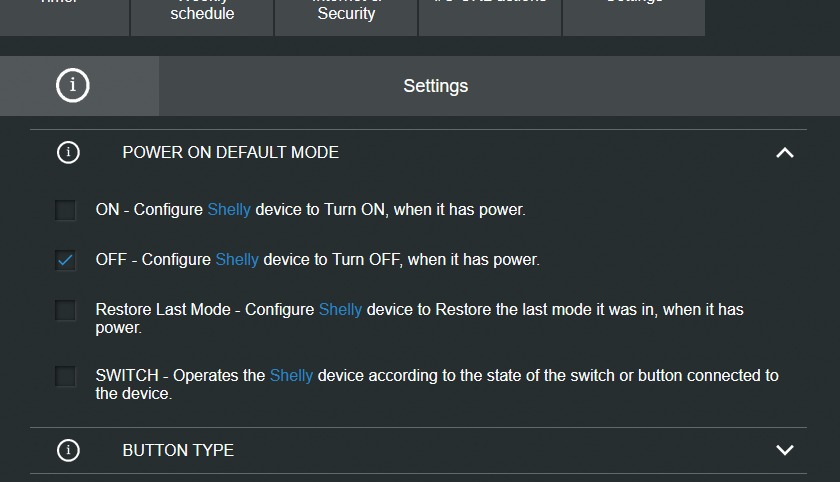Click Shelly link in the SWITCH description
Viewport: 840px width, 482px height.
coord(291,375)
